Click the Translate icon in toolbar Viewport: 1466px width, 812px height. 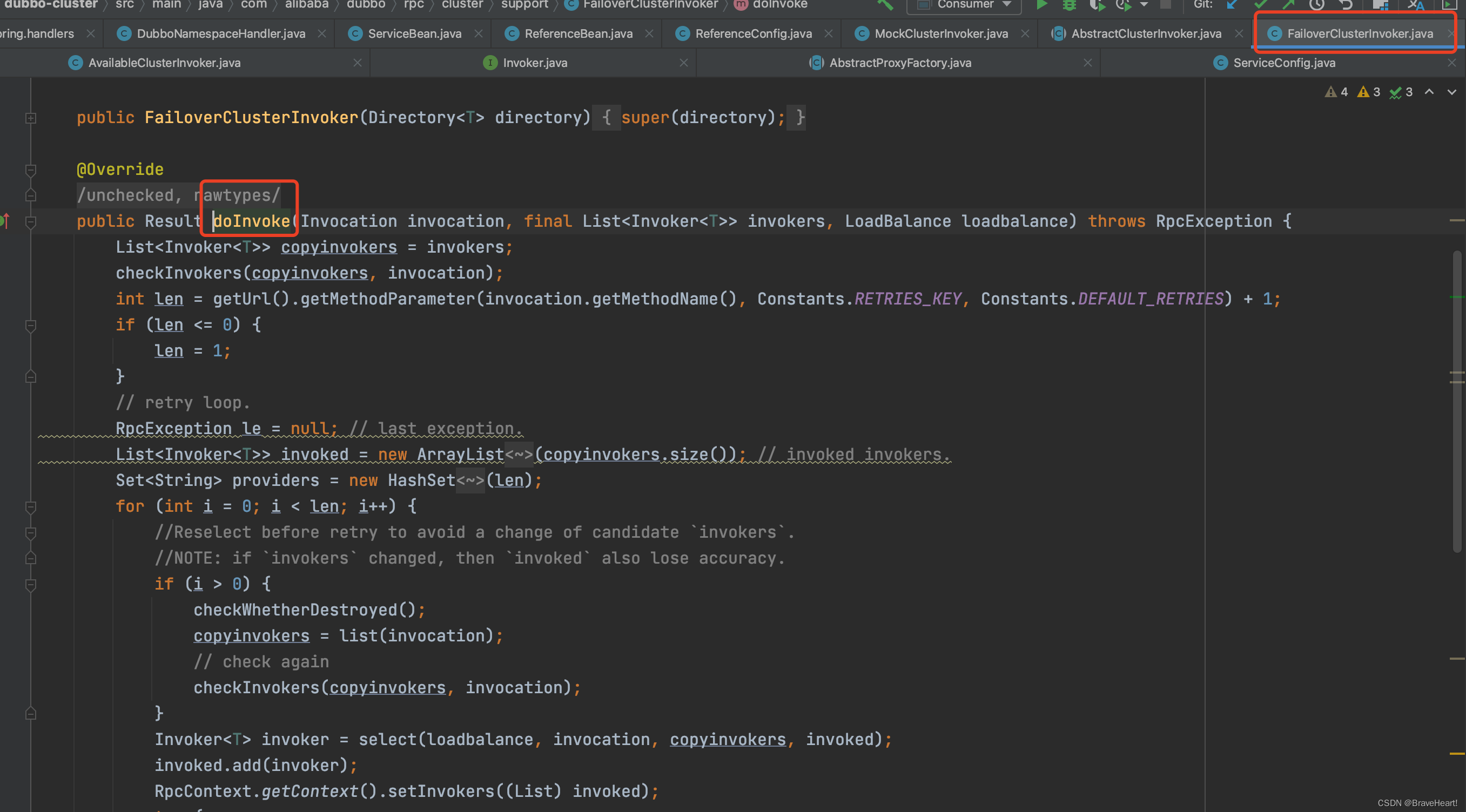coord(1416,4)
